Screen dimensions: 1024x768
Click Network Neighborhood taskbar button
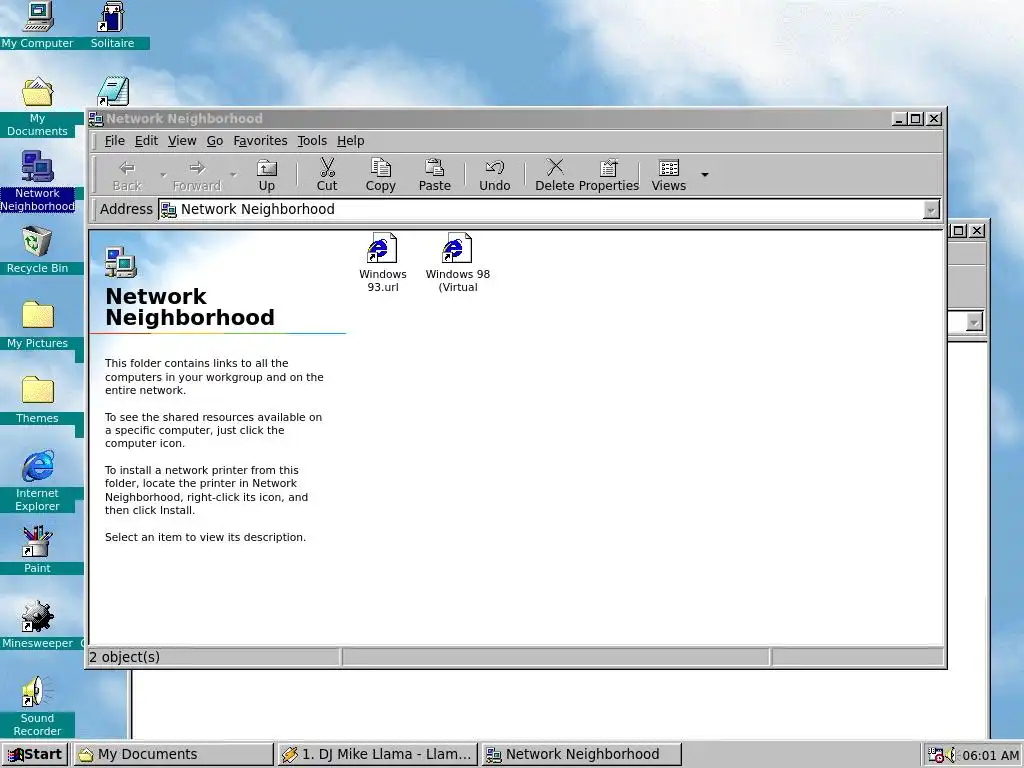click(581, 754)
